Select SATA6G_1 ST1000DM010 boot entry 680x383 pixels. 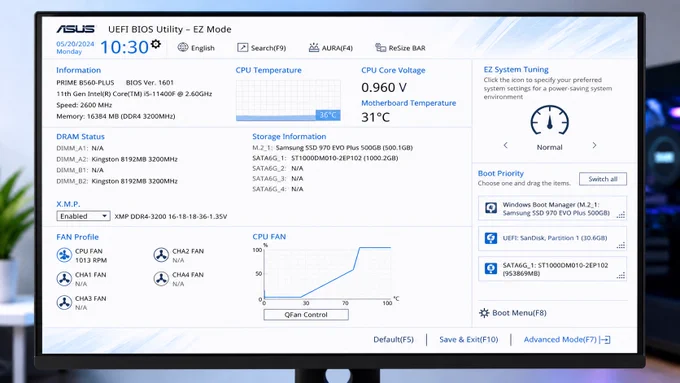click(552, 269)
